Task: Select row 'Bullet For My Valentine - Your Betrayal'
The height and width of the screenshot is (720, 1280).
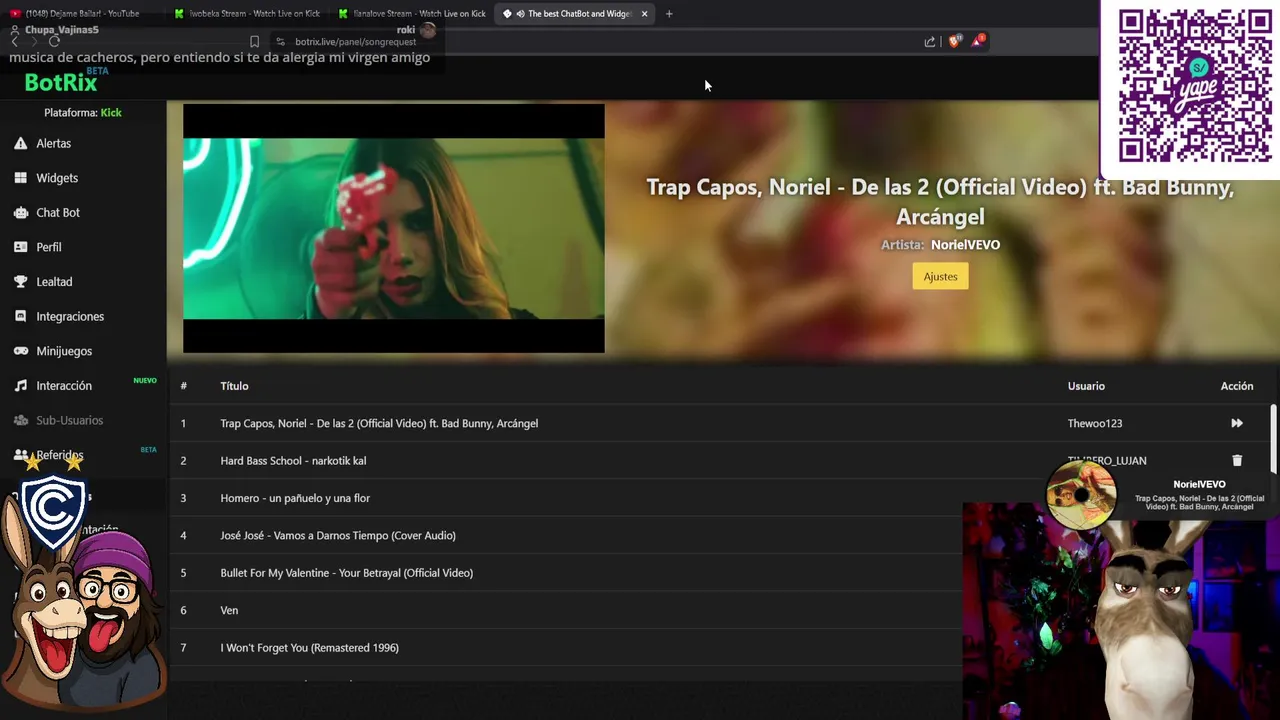Action: click(720, 573)
